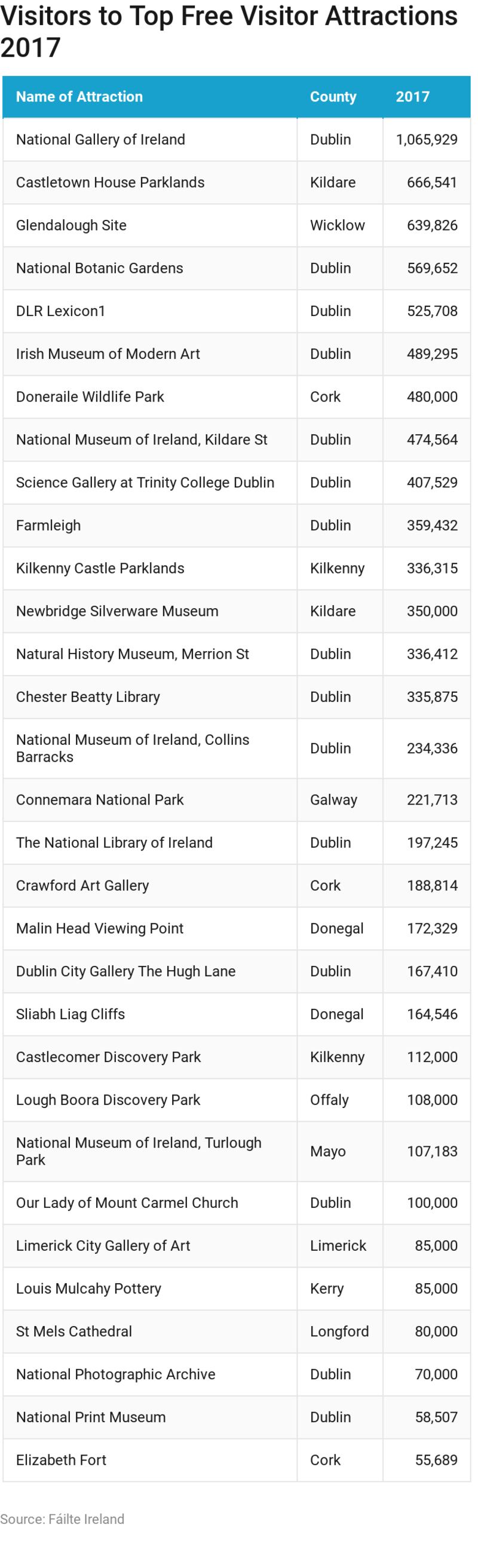Select the DLR Lexicon1 table cell
478x1568 pixels.
(x=60, y=311)
